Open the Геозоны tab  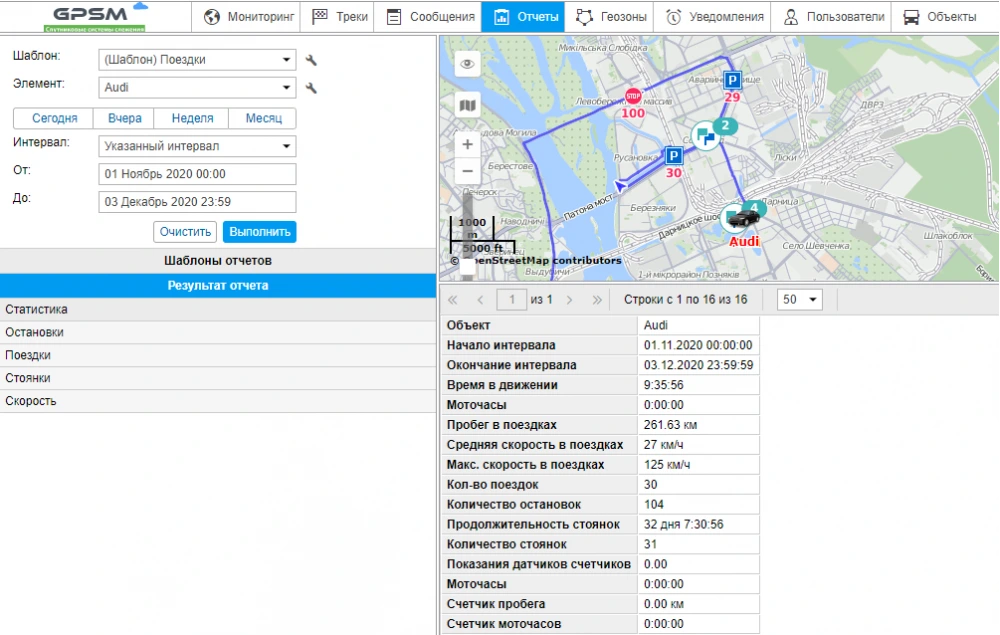[x=609, y=17]
